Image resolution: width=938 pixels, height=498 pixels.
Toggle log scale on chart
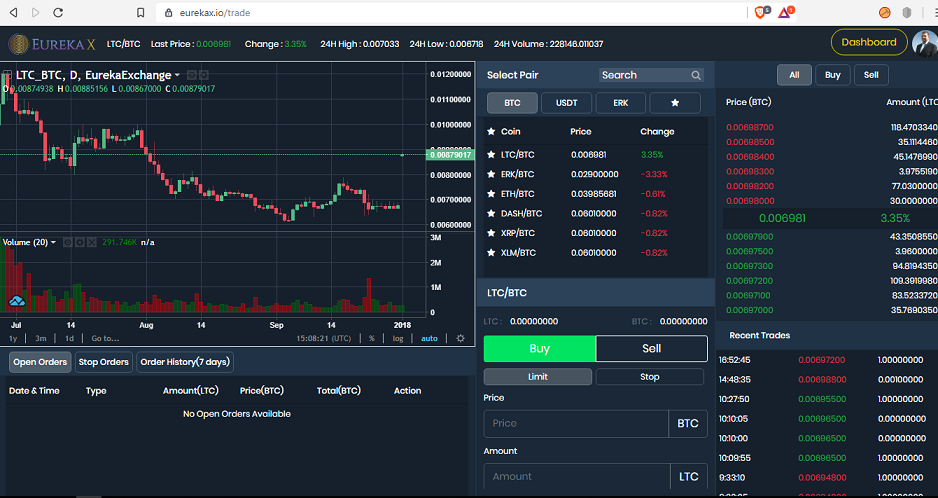[398, 338]
